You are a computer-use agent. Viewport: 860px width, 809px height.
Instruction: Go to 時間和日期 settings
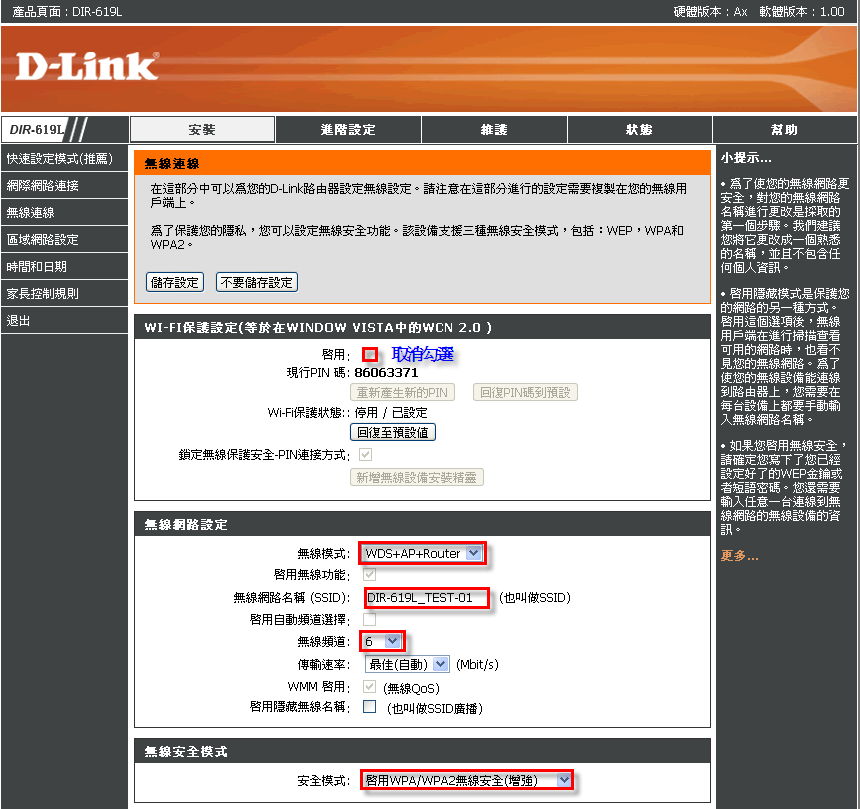(x=64, y=267)
